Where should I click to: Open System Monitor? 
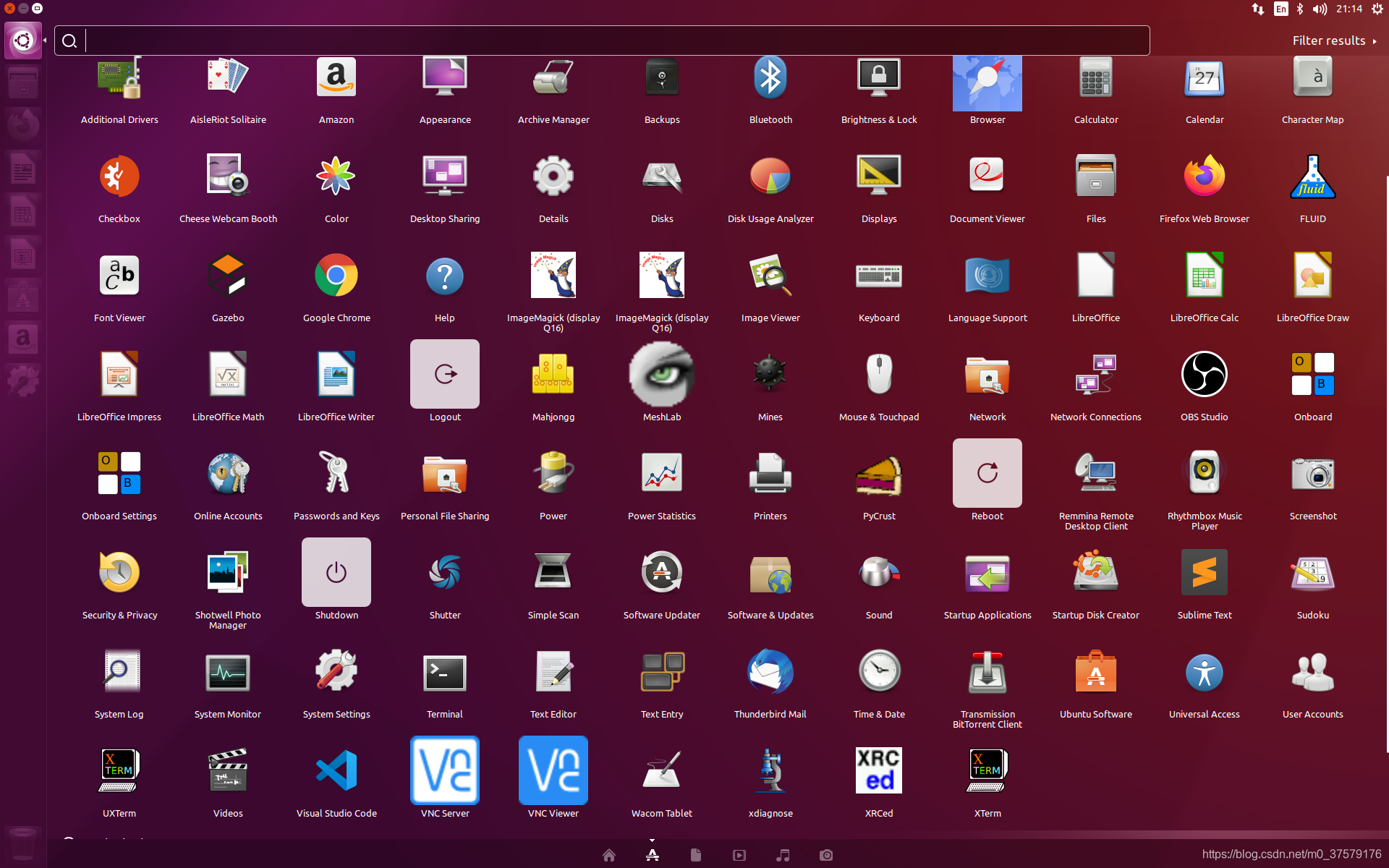228,672
